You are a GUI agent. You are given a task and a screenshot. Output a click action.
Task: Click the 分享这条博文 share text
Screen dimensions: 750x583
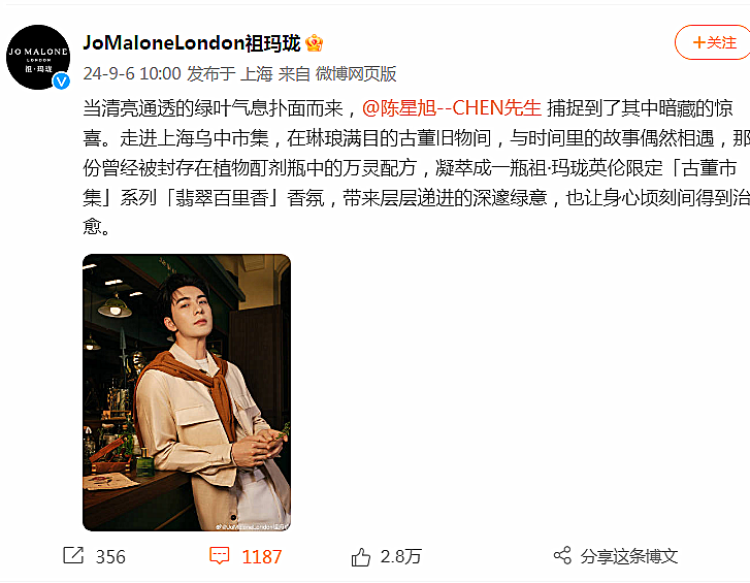(629, 556)
